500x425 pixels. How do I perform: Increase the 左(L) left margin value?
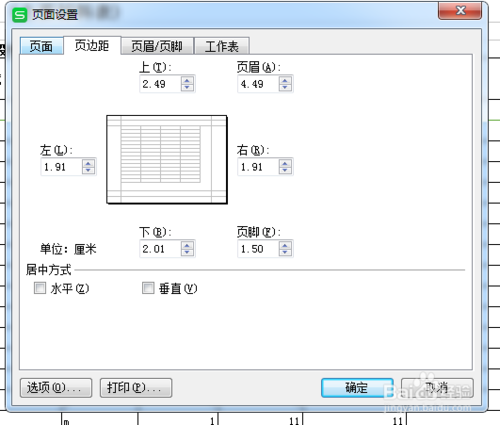point(88,163)
